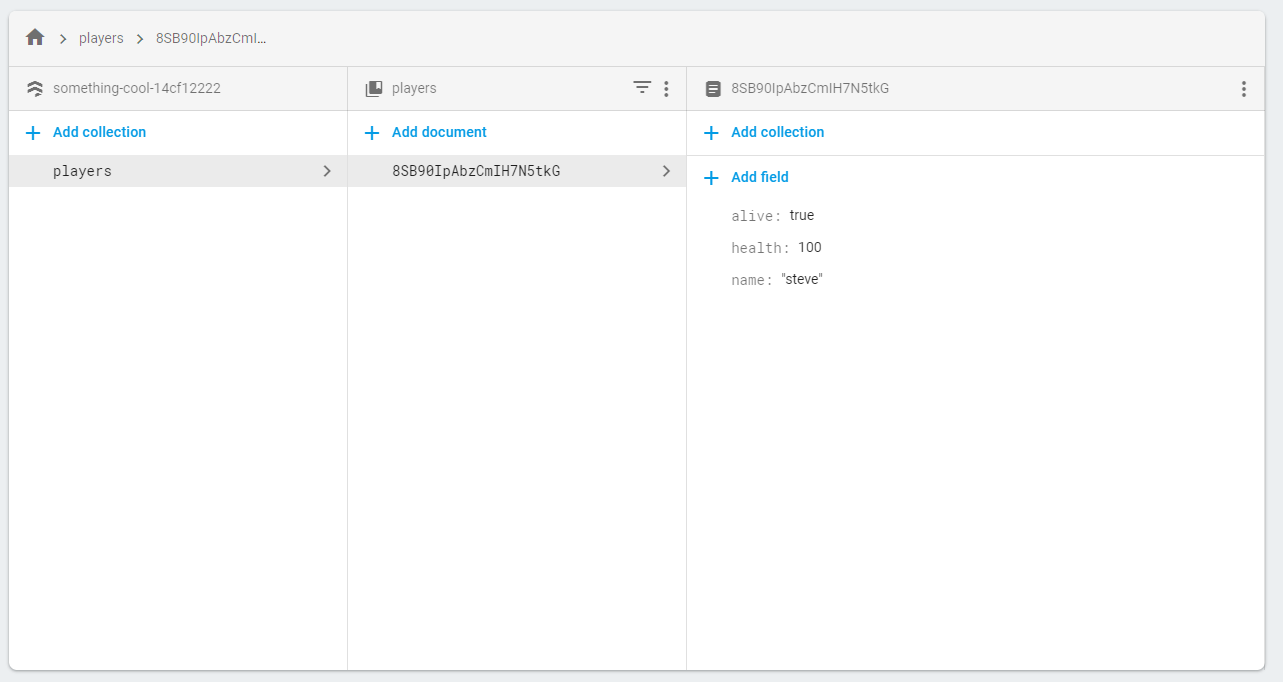Expand the chevron on the document row
This screenshot has width=1283, height=682.
click(666, 171)
